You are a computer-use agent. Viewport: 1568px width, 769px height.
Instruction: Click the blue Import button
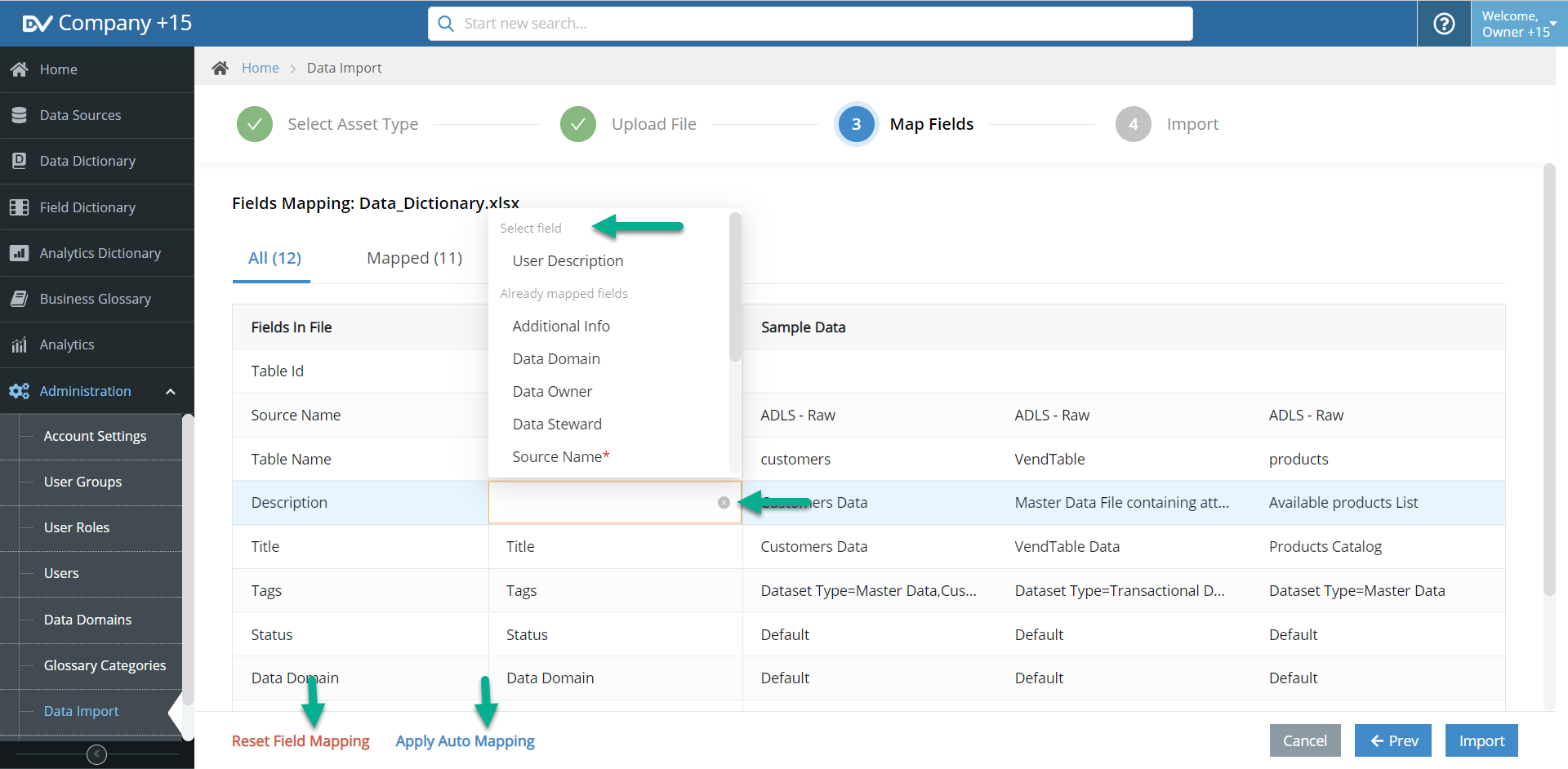coord(1481,740)
